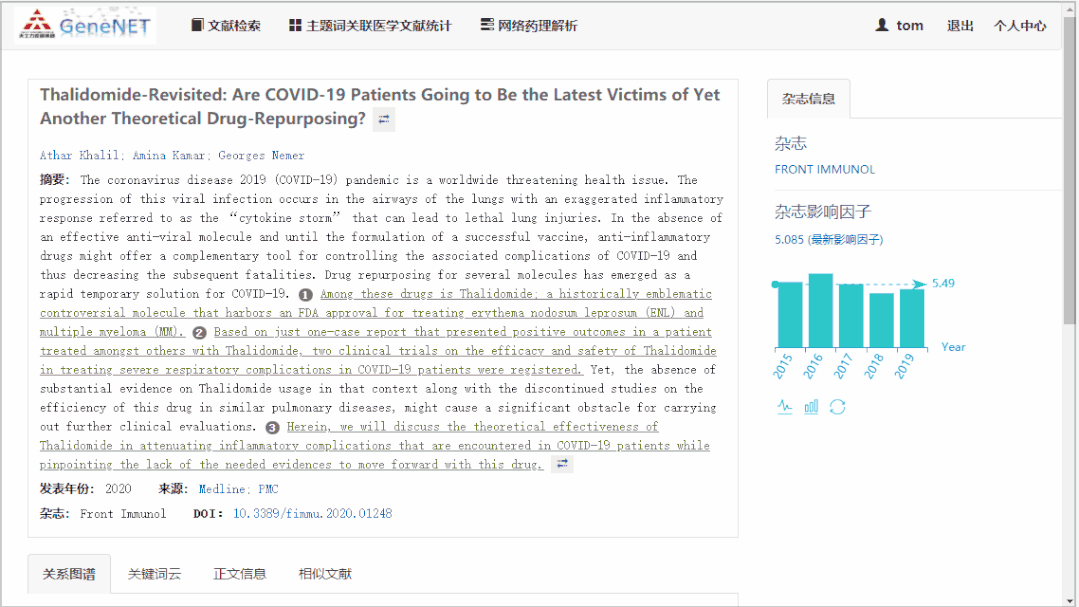Switch to 相似文献 tab
The width and height of the screenshot is (1079, 607).
click(x=325, y=574)
